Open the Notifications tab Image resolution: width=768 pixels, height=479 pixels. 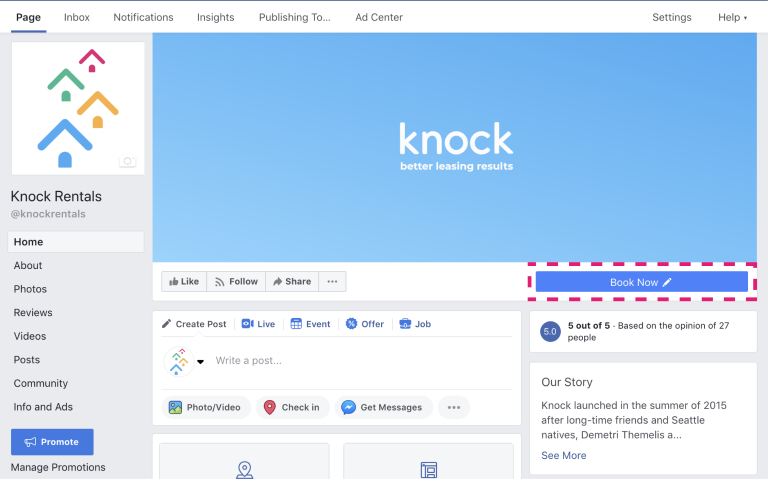tap(144, 17)
